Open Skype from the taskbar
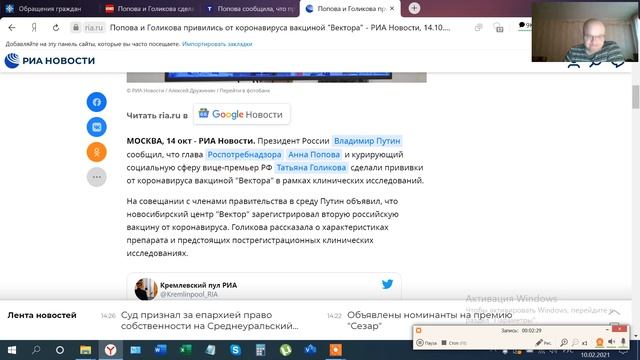Viewport: 640px width, 360px height. coord(235,350)
